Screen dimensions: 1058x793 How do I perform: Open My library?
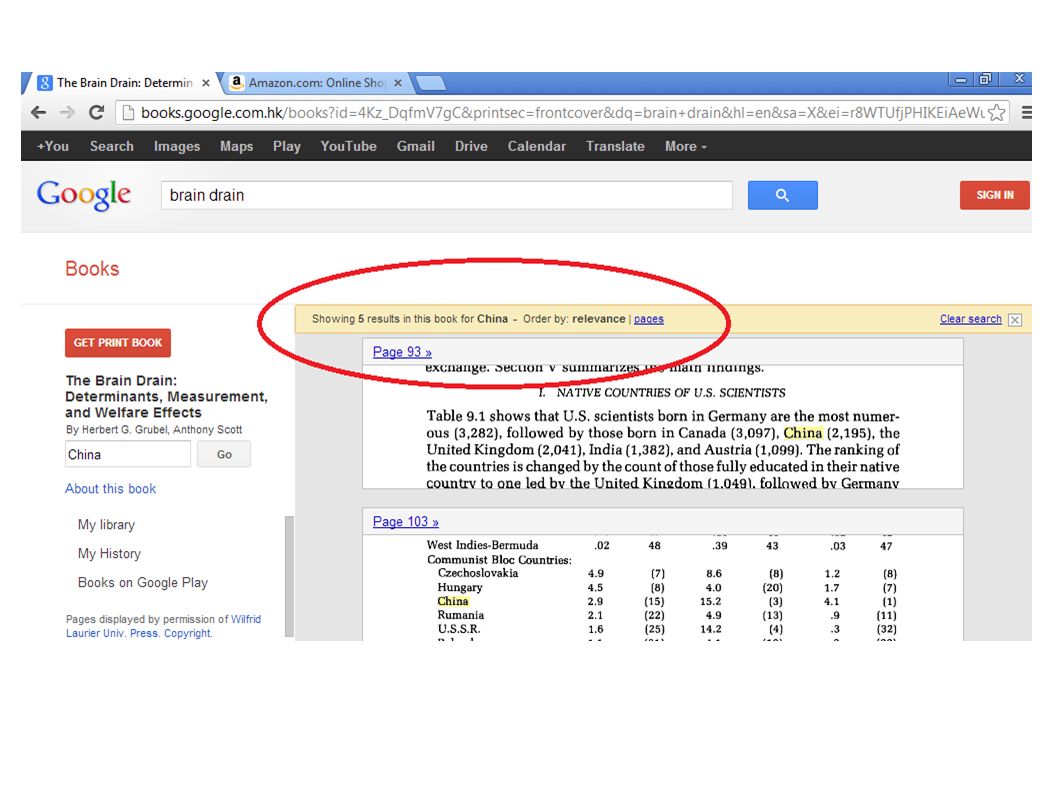(107, 525)
